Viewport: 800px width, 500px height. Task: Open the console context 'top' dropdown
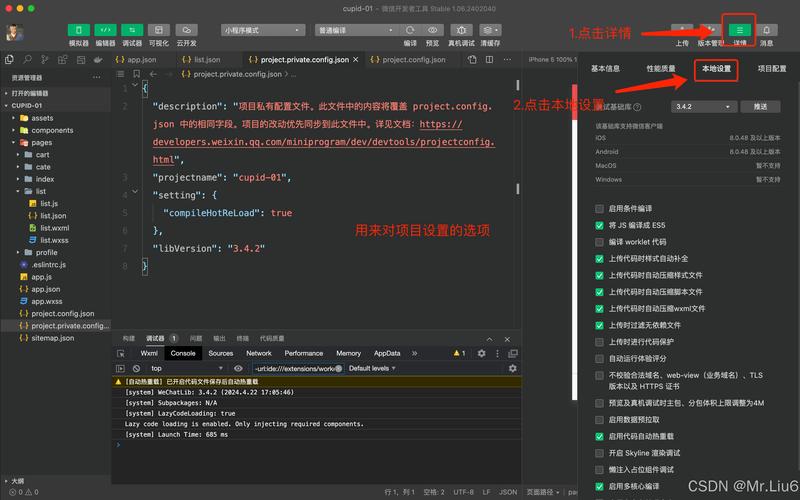[x=186, y=368]
